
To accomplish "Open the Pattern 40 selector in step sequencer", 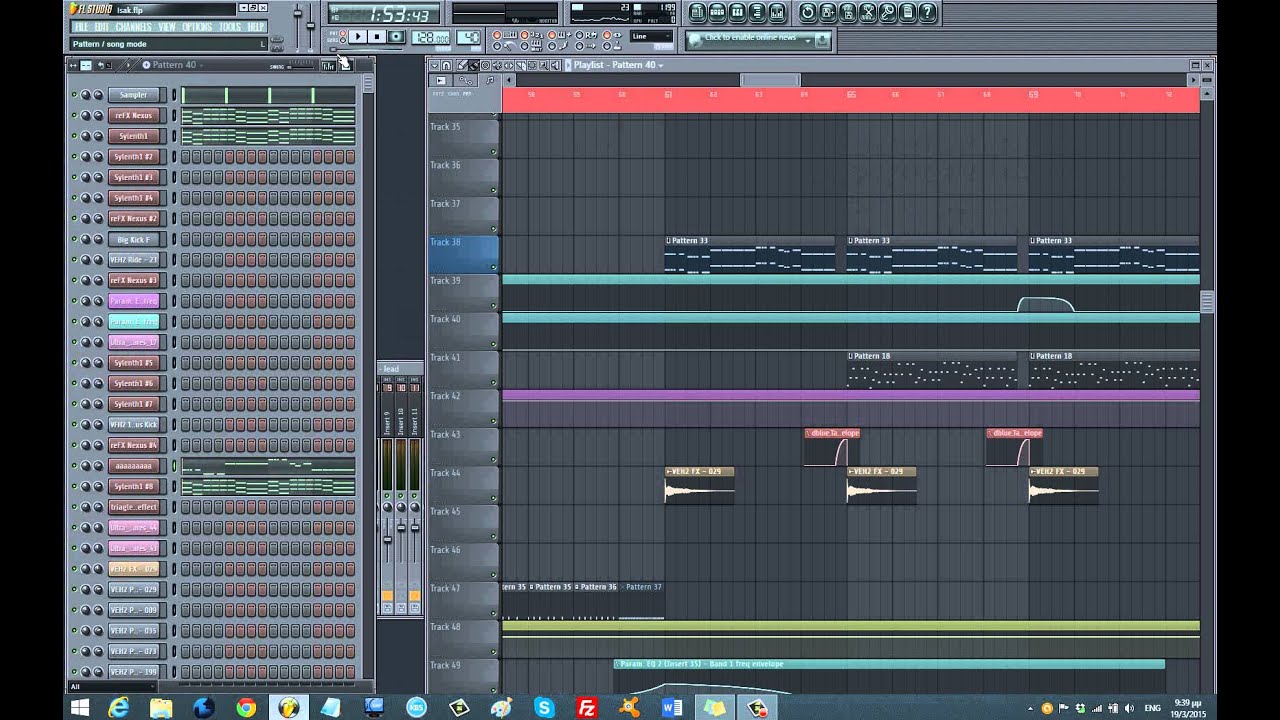I will click(174, 65).
